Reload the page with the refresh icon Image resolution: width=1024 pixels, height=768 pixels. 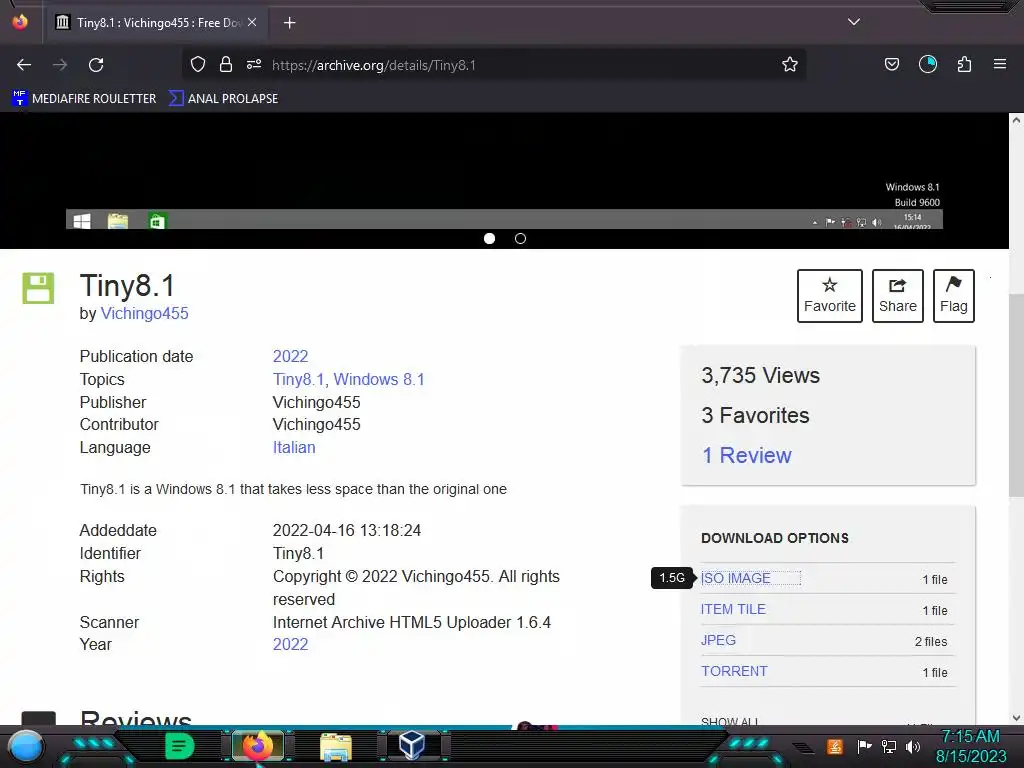96,65
